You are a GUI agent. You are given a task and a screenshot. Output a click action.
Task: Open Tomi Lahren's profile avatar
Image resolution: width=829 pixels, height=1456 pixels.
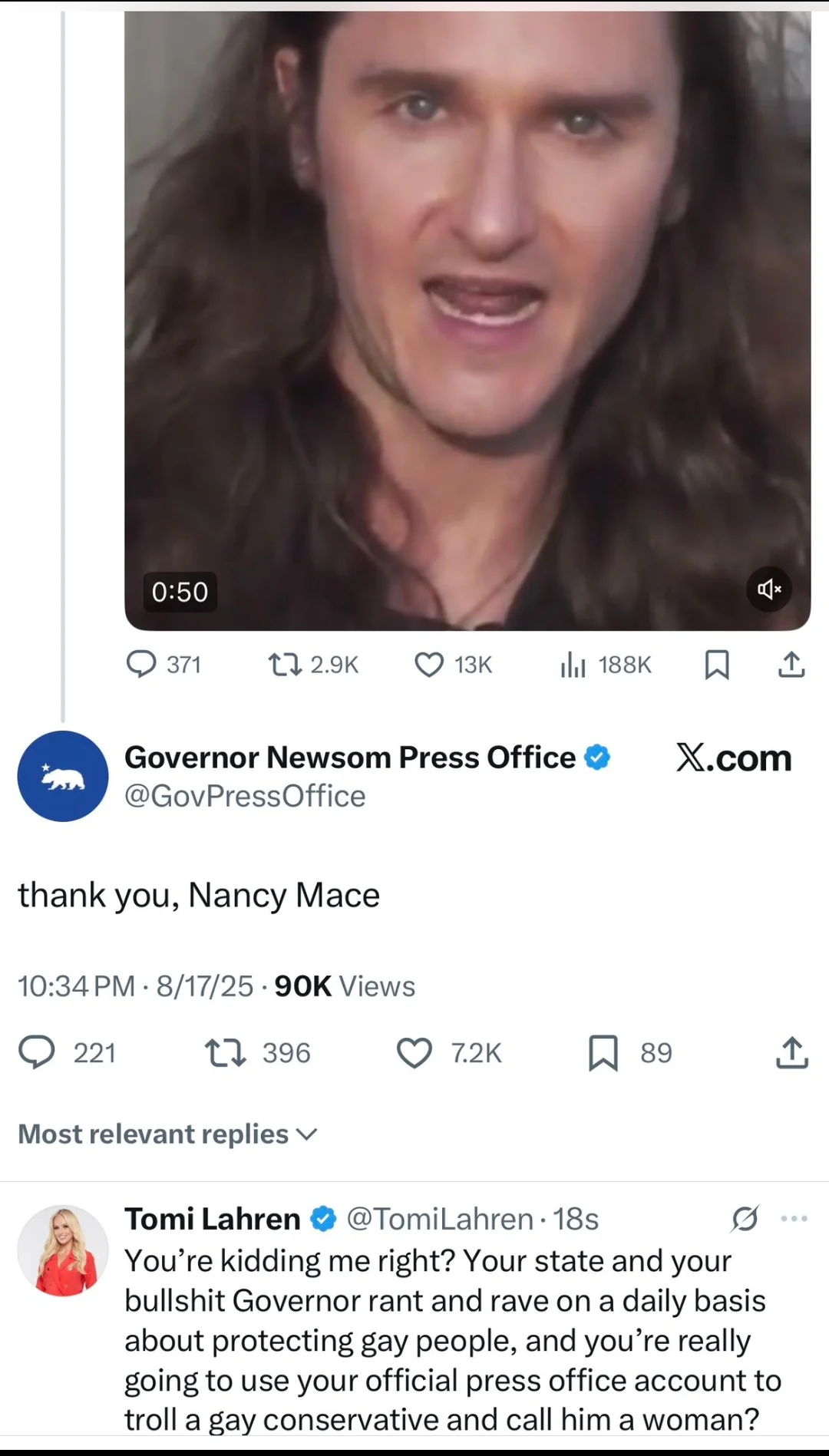point(63,1250)
